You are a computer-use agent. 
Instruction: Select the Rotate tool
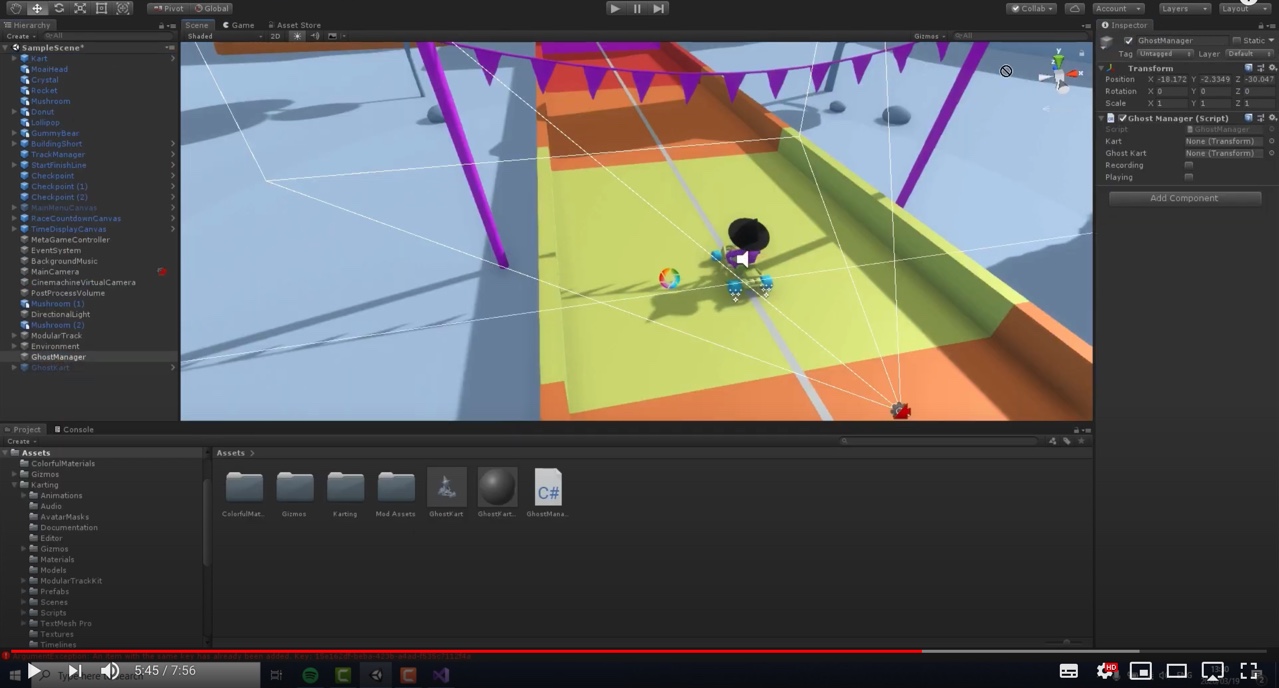coord(59,8)
